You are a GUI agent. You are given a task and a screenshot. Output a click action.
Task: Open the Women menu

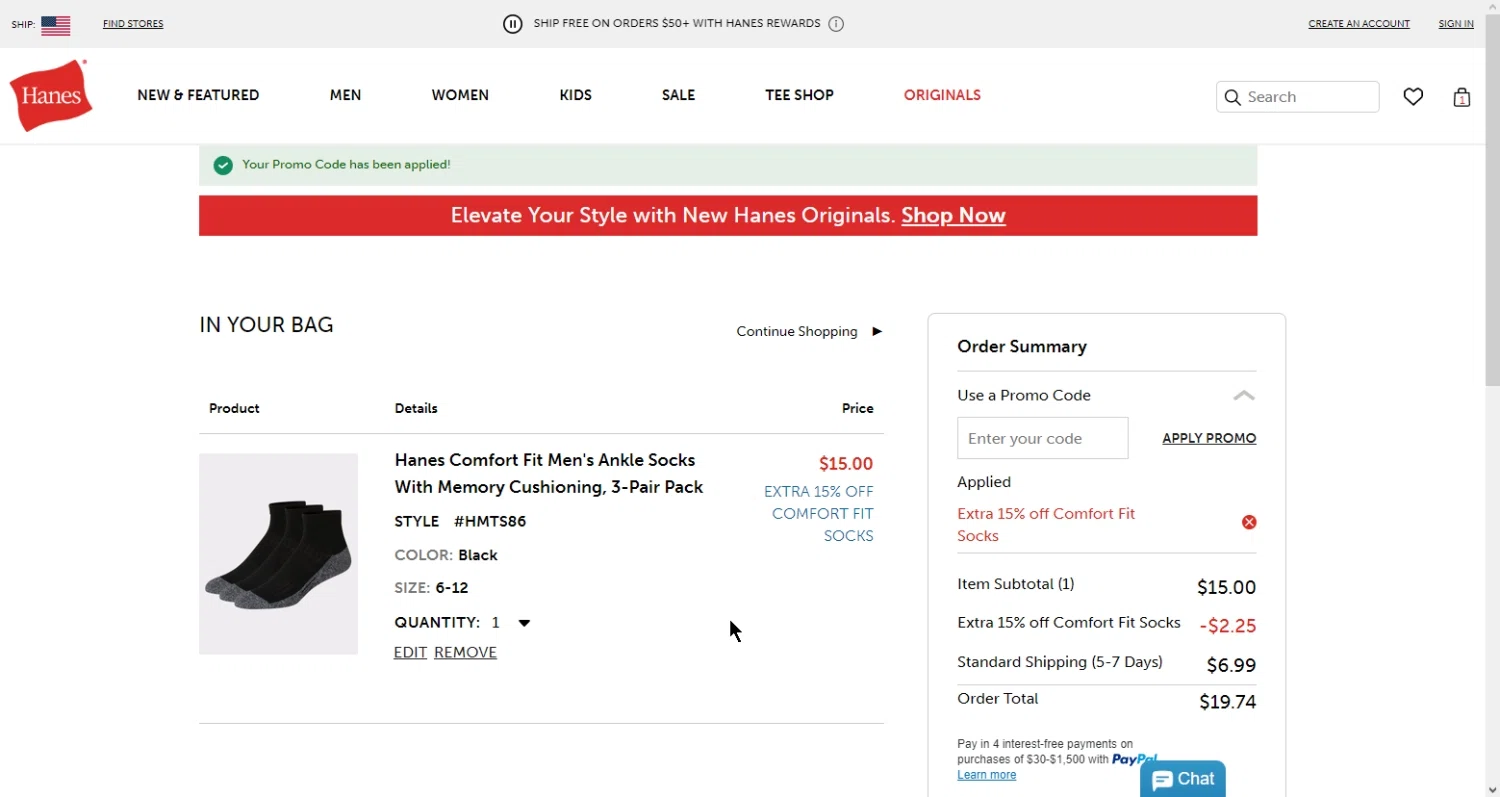(460, 95)
